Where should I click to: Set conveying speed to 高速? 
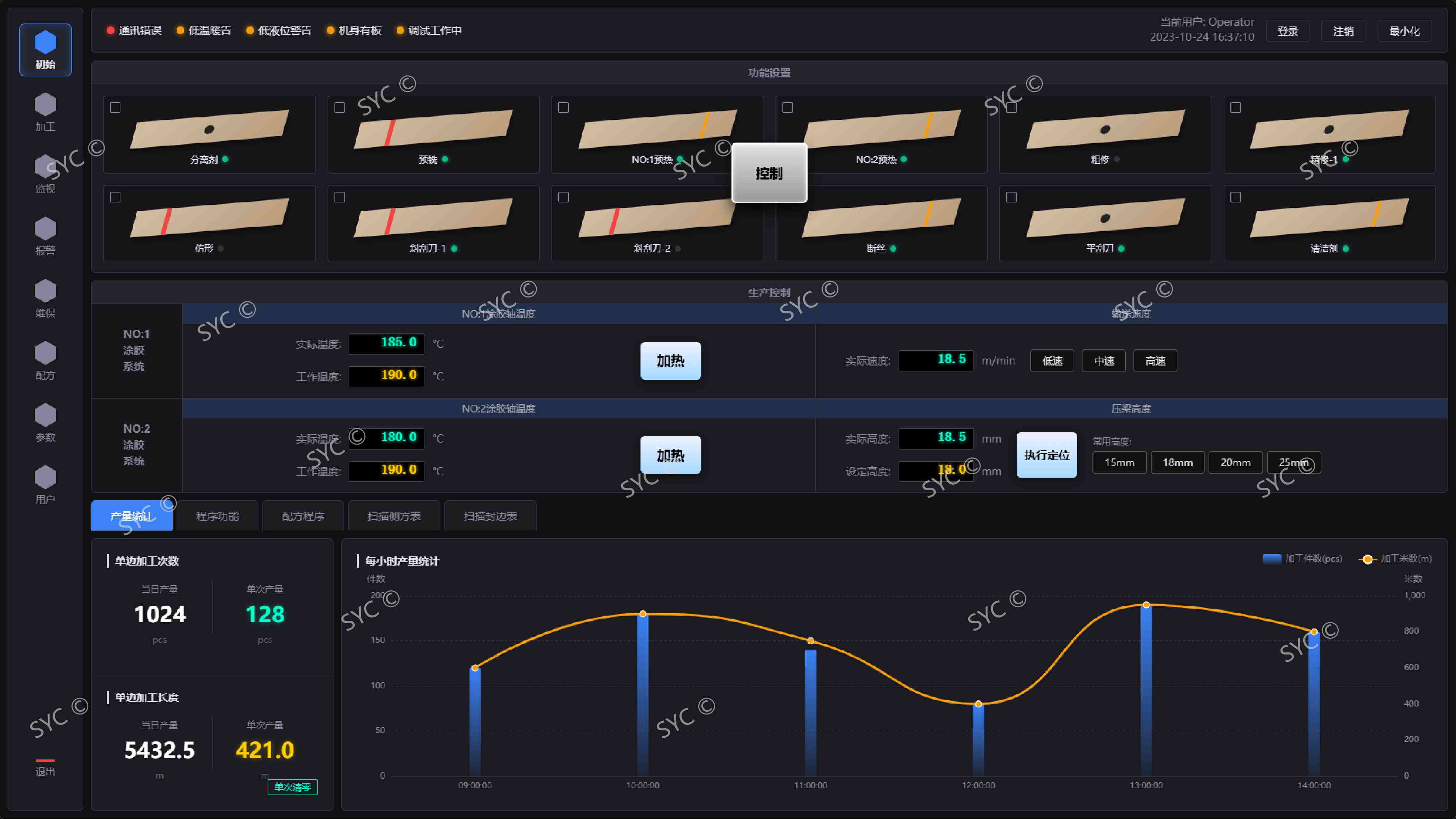[x=1155, y=361]
